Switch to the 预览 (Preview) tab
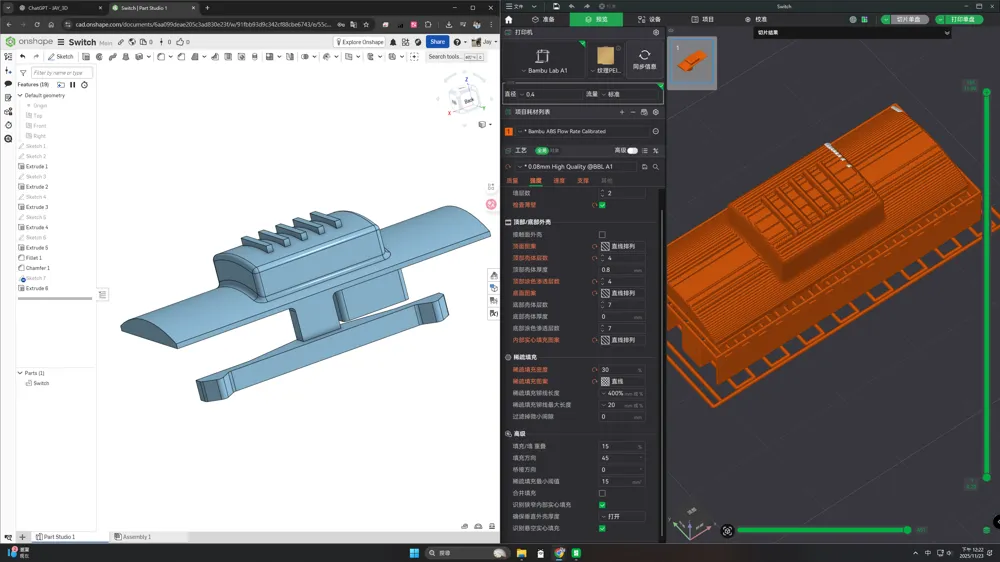This screenshot has height=562, width=1000. tap(598, 20)
